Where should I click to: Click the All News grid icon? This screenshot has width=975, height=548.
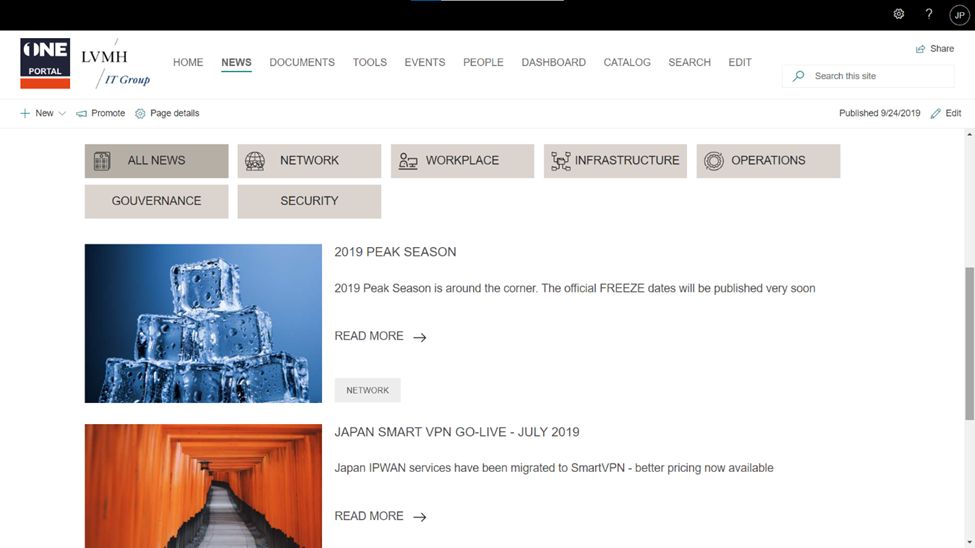[102, 161]
